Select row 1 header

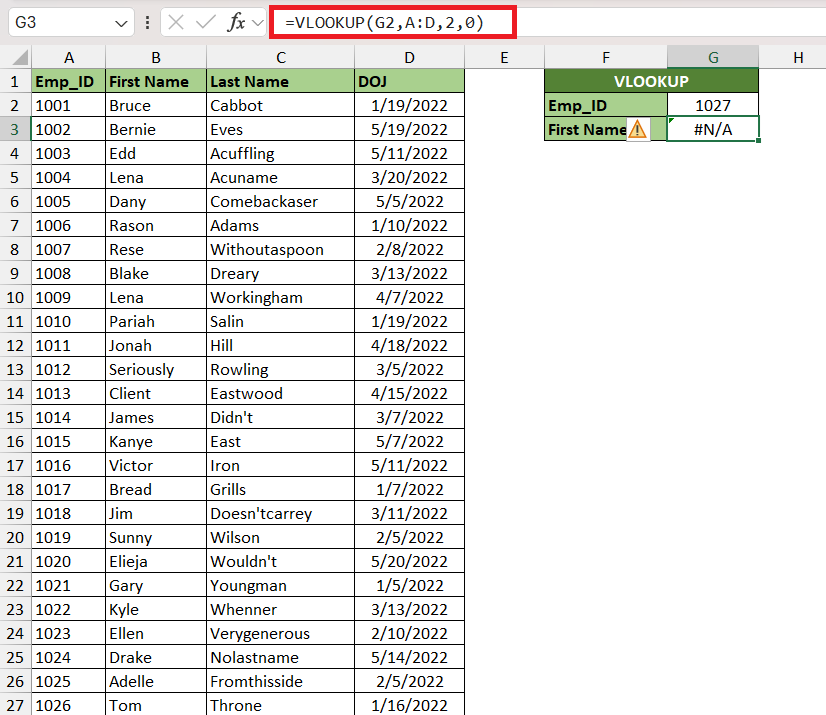coord(15,82)
